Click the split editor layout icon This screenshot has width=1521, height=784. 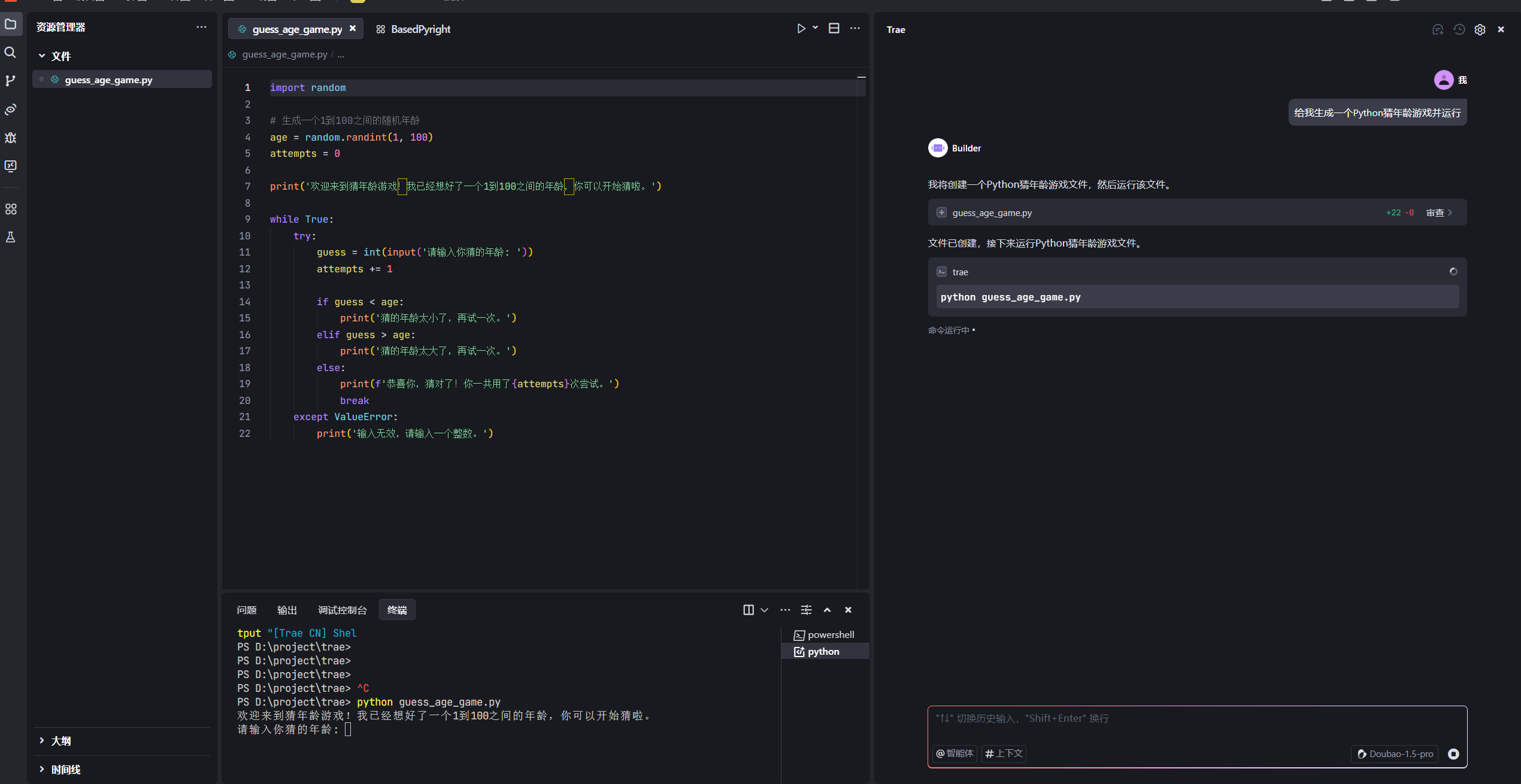pos(834,28)
